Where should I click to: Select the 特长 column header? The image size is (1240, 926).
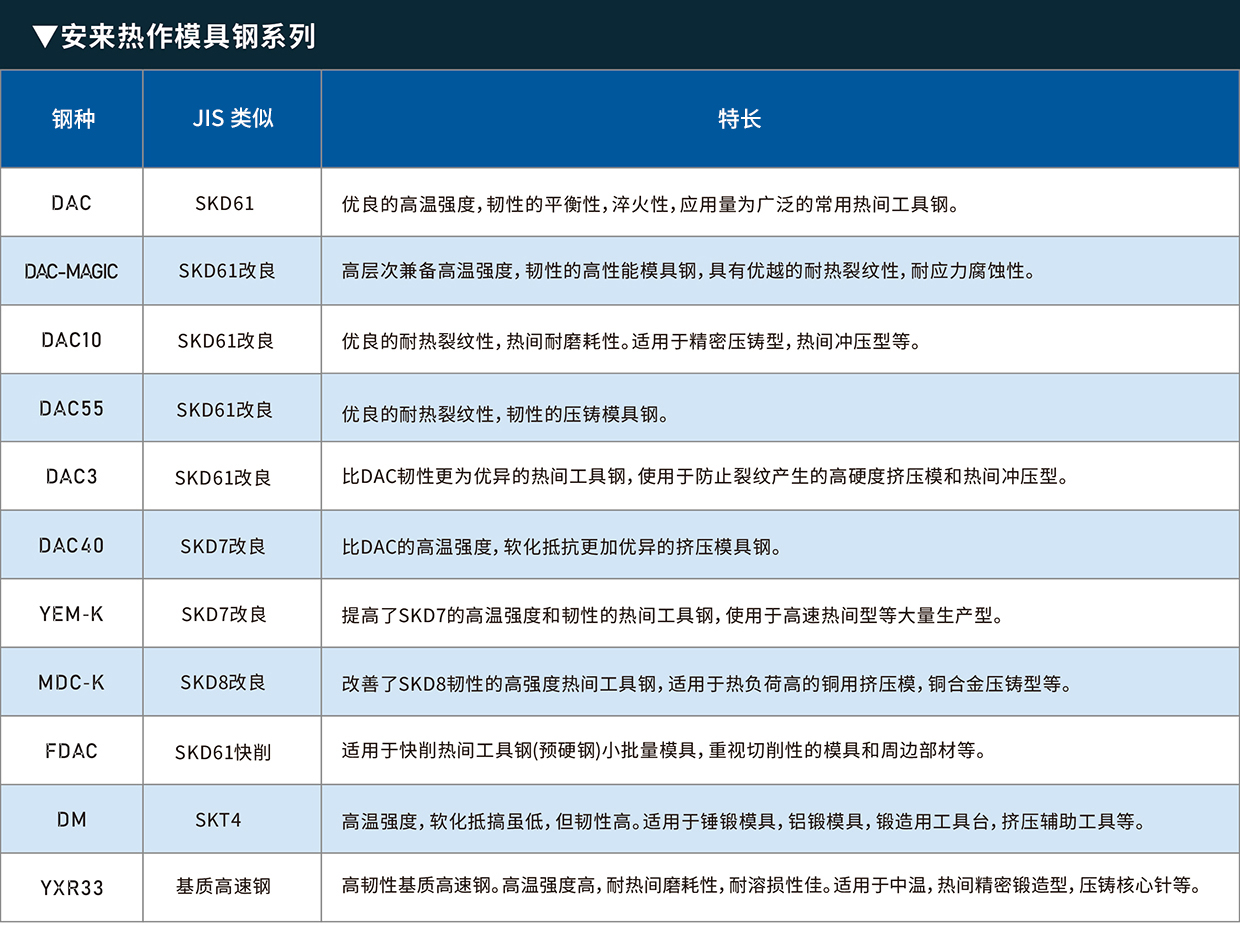click(x=780, y=118)
